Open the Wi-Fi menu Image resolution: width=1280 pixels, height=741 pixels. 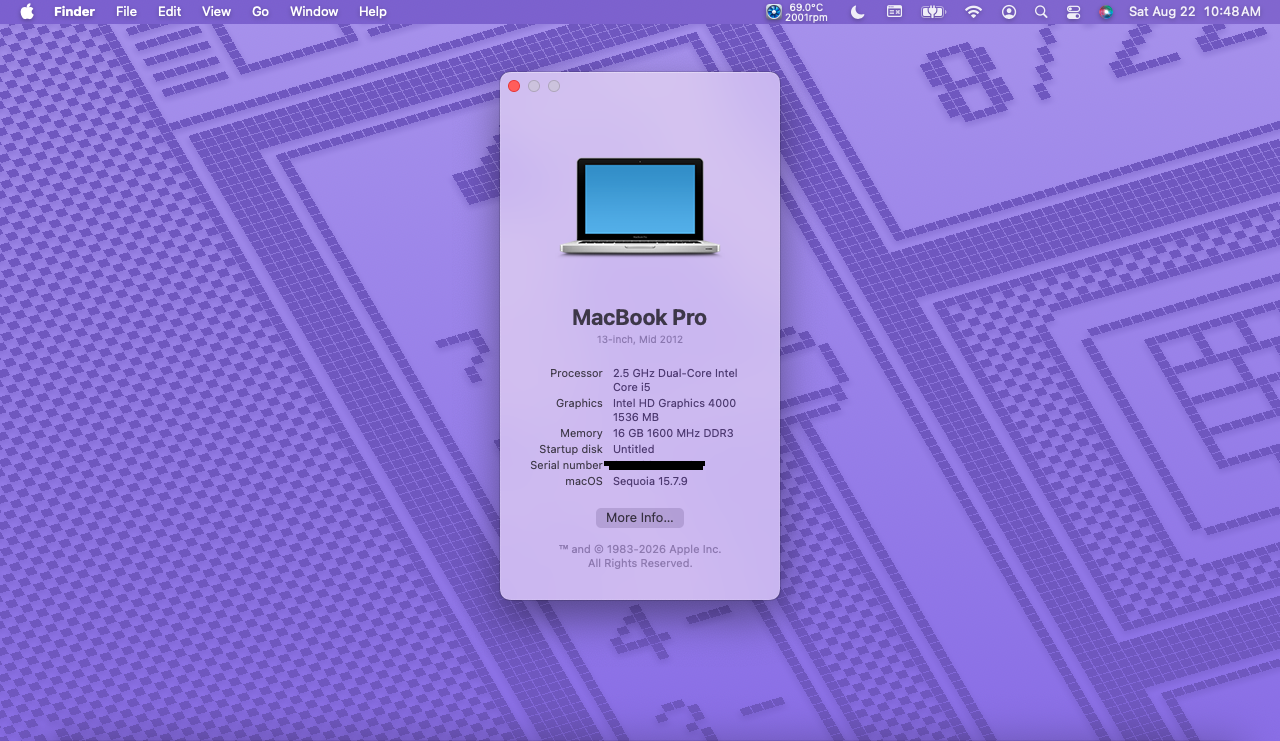pos(973,12)
